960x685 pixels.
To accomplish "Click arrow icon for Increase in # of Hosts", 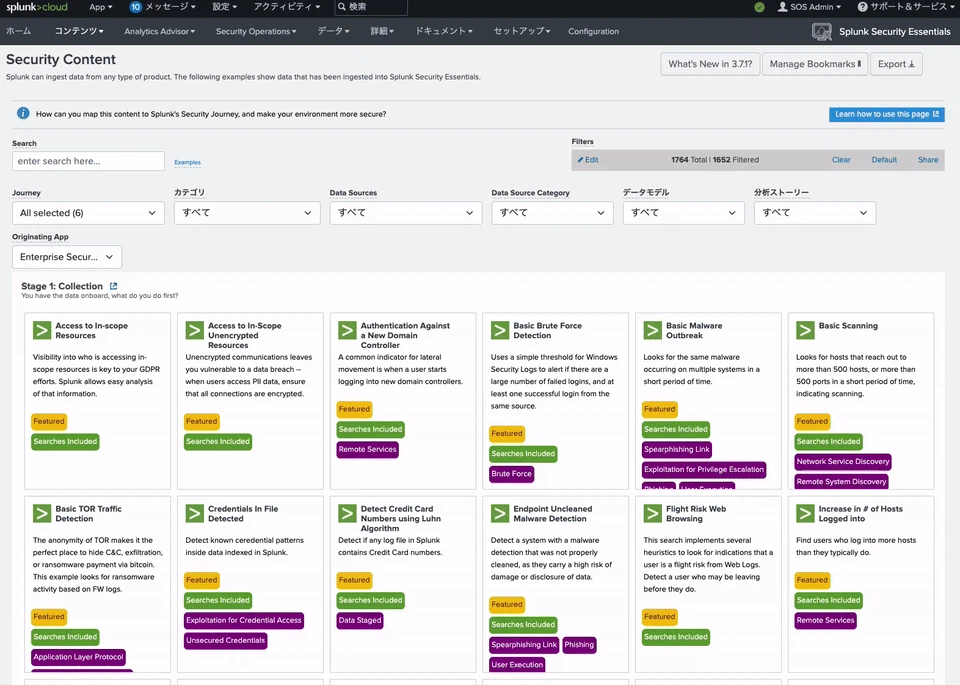I will (805, 513).
